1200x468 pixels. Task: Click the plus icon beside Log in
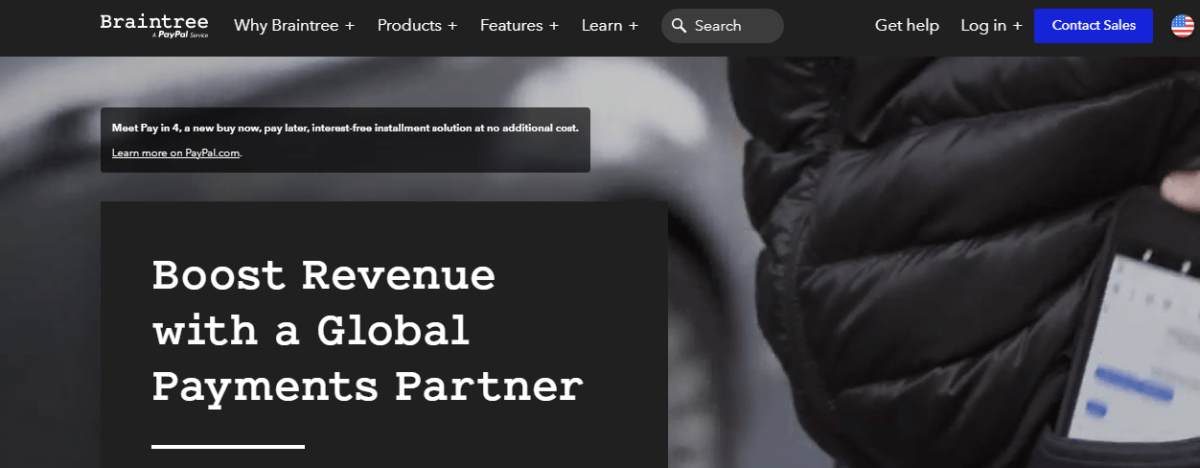click(x=1017, y=26)
